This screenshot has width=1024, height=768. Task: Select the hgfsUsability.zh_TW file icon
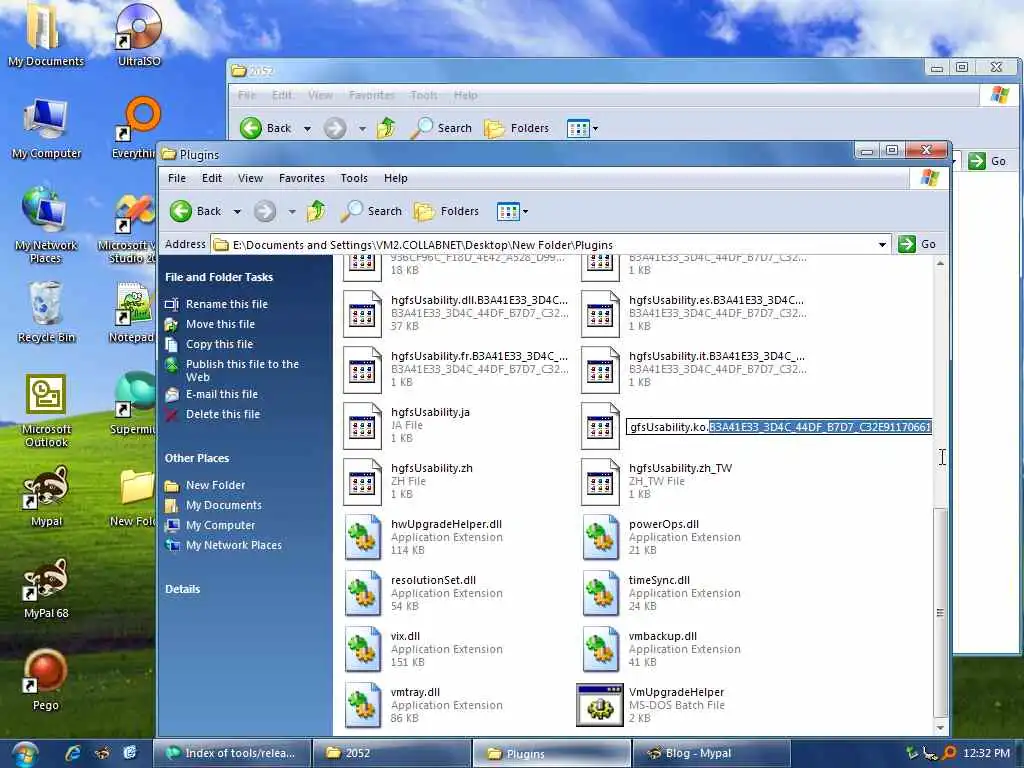[x=600, y=483]
